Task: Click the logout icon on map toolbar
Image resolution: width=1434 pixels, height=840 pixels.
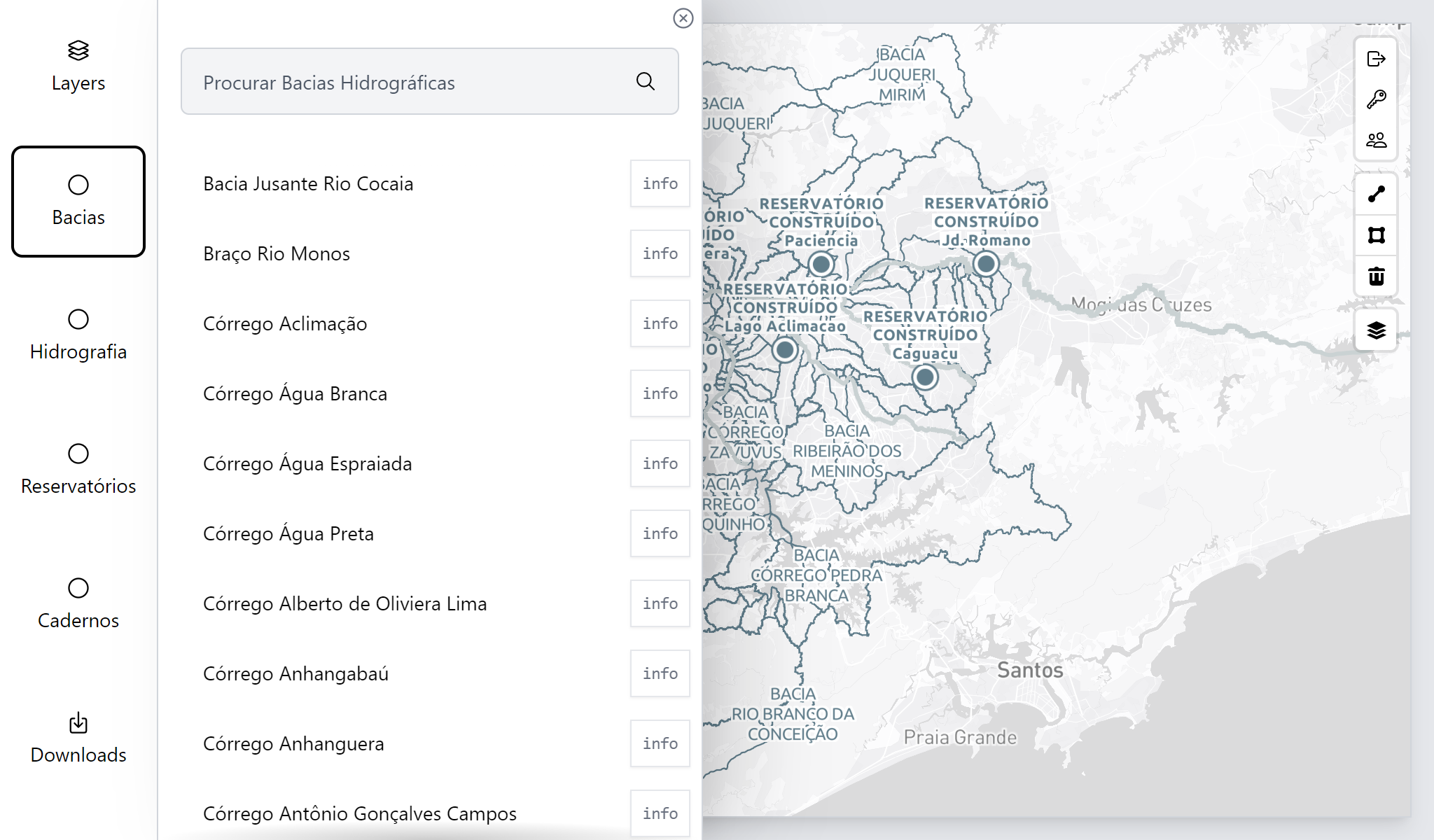Action: [x=1376, y=59]
